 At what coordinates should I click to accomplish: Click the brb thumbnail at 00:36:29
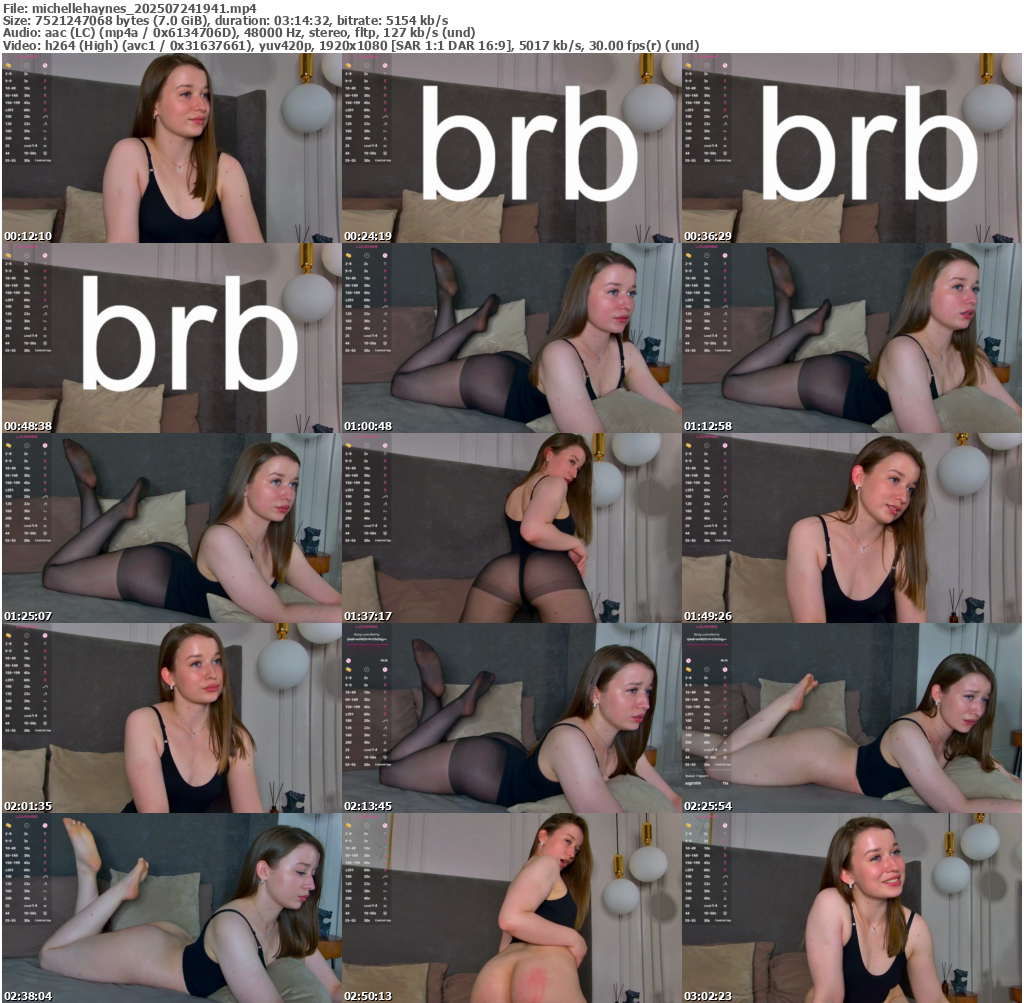coord(851,148)
